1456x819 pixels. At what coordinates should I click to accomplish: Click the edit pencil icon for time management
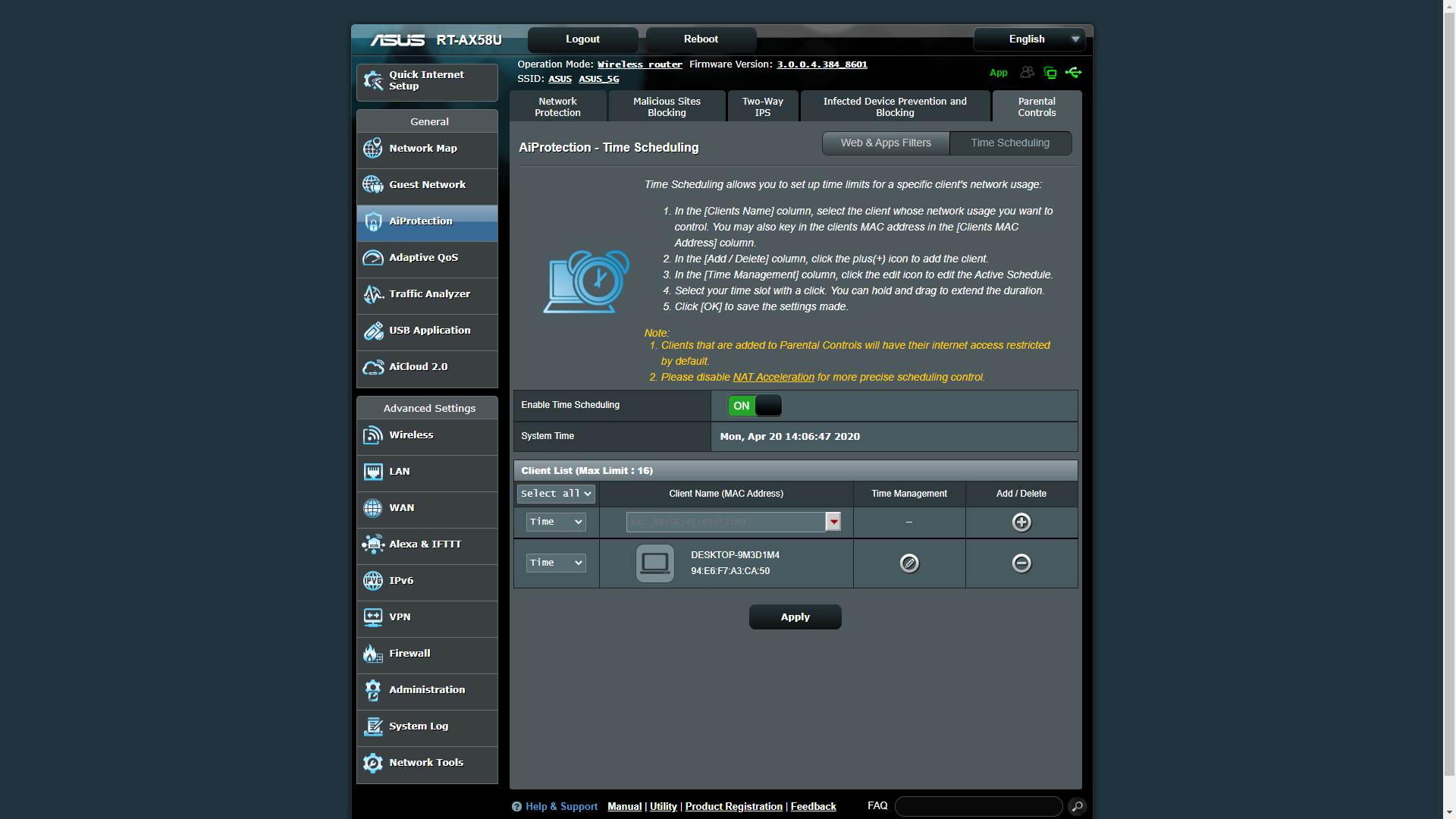pos(909,563)
